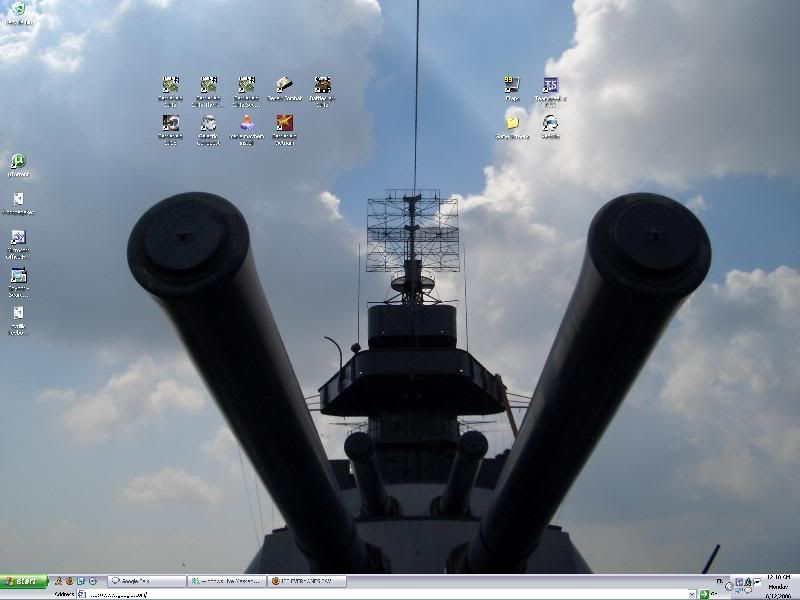Image resolution: width=800 pixels, height=600 pixels.
Task: Open the Microsoft Office shortcut on desktop
Action: tap(18, 244)
